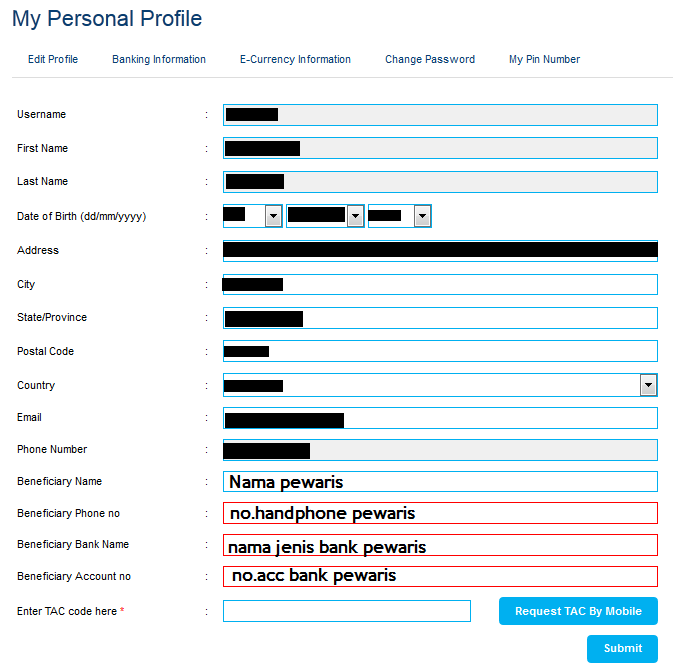Click the Address input field
The width and height of the screenshot is (673, 672).
[440, 251]
